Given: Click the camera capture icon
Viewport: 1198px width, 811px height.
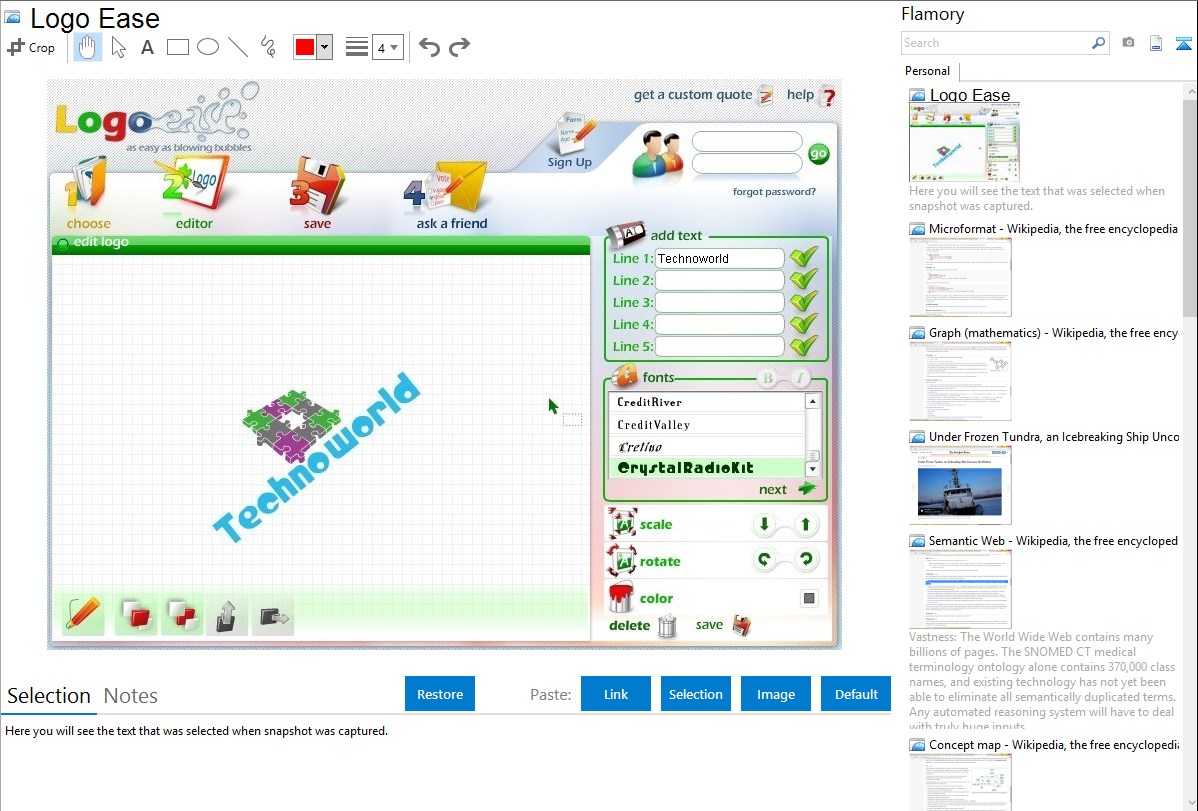Looking at the screenshot, I should 1128,42.
